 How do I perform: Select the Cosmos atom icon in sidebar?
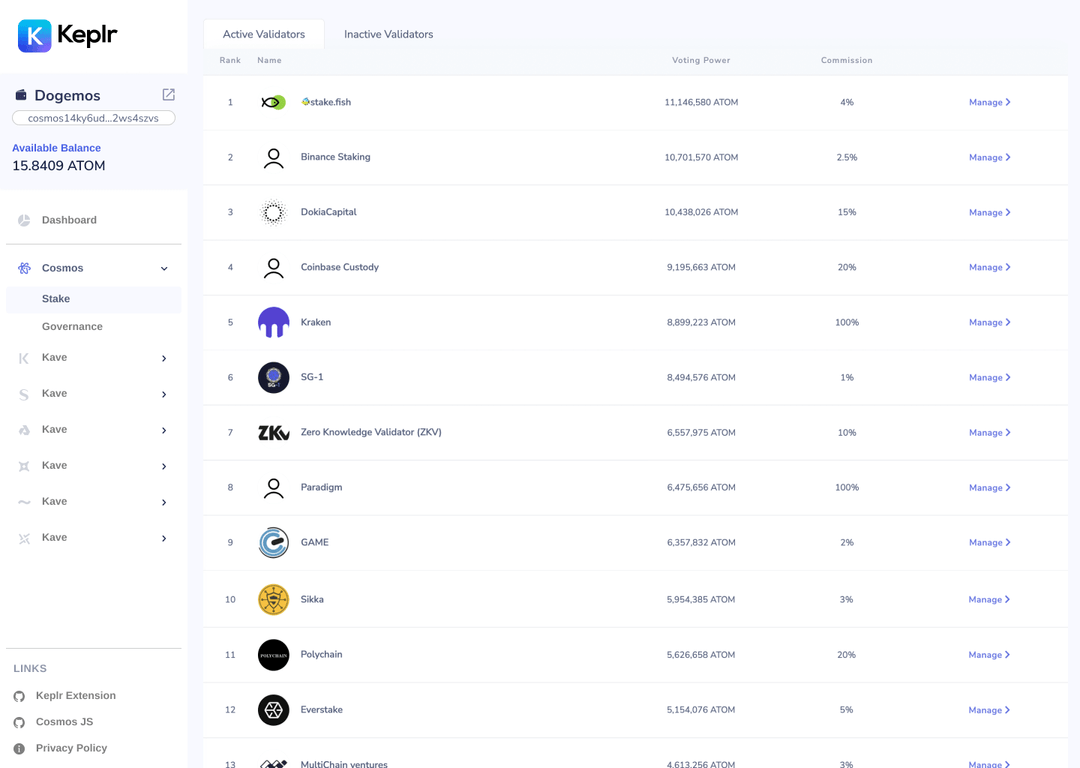25,268
